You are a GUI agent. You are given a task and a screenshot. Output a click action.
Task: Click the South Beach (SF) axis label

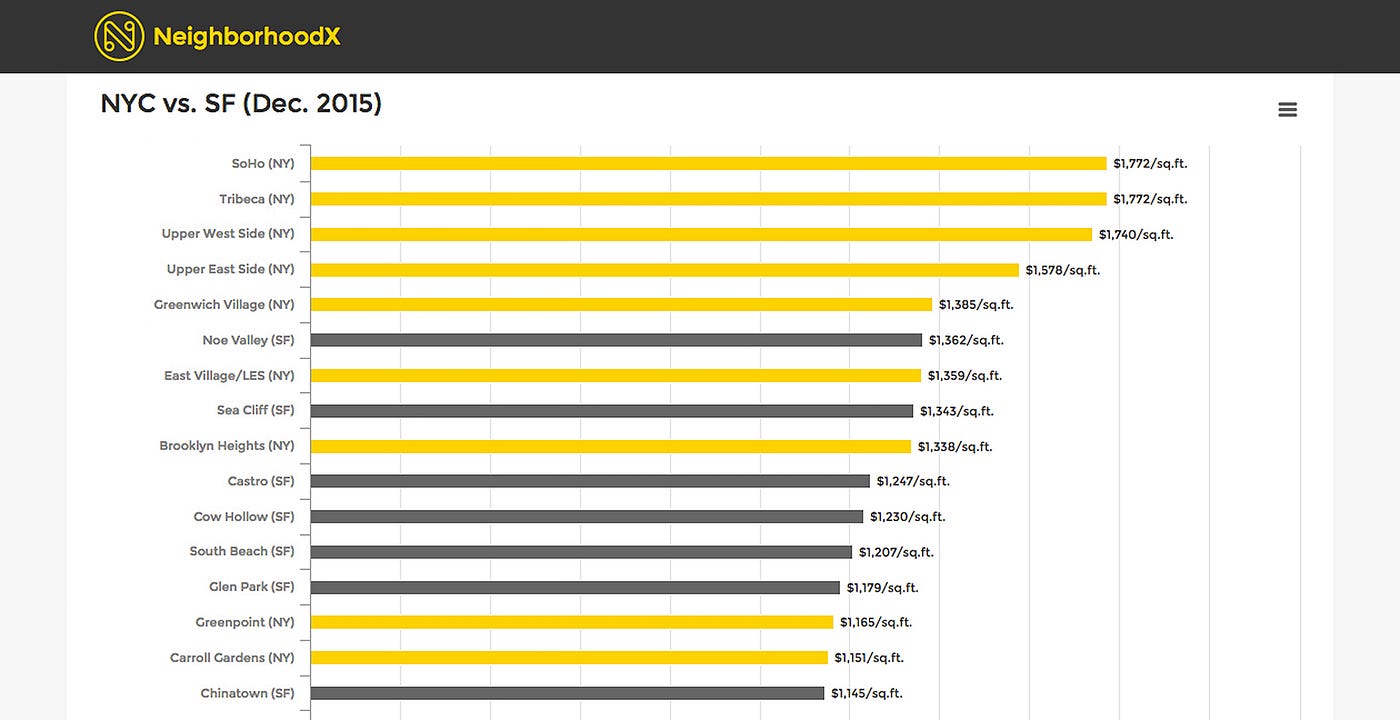point(242,552)
